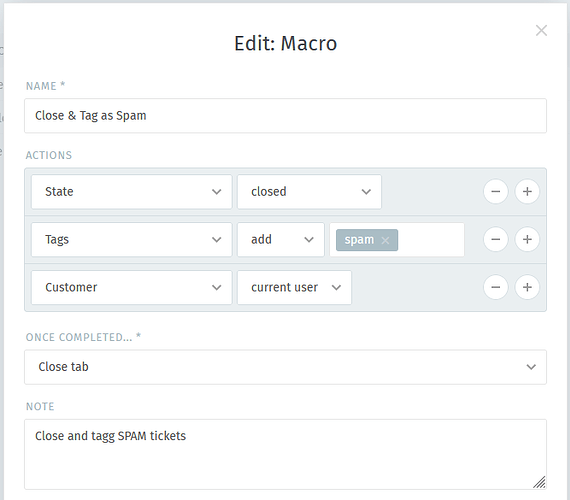Open the Customer attribute dropdown
This screenshot has height=500, width=570.
coord(132,287)
